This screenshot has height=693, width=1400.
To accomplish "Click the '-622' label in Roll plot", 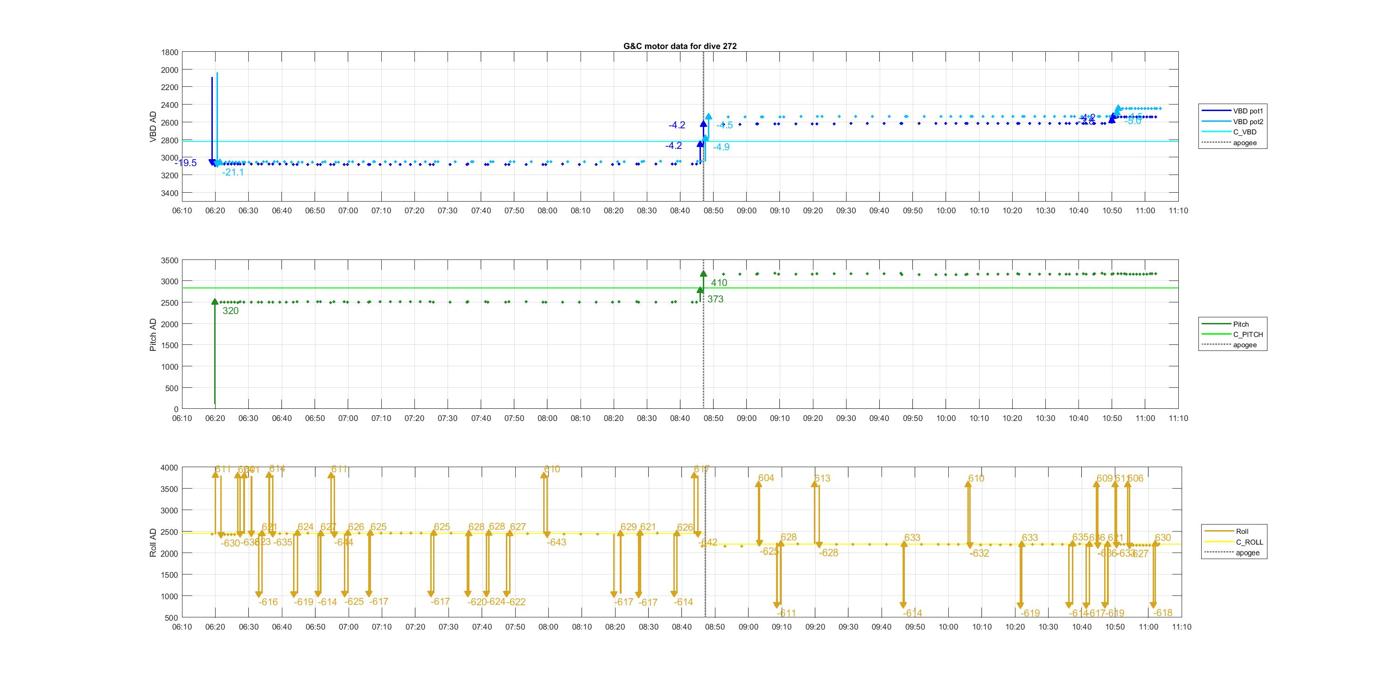I will [x=516, y=602].
